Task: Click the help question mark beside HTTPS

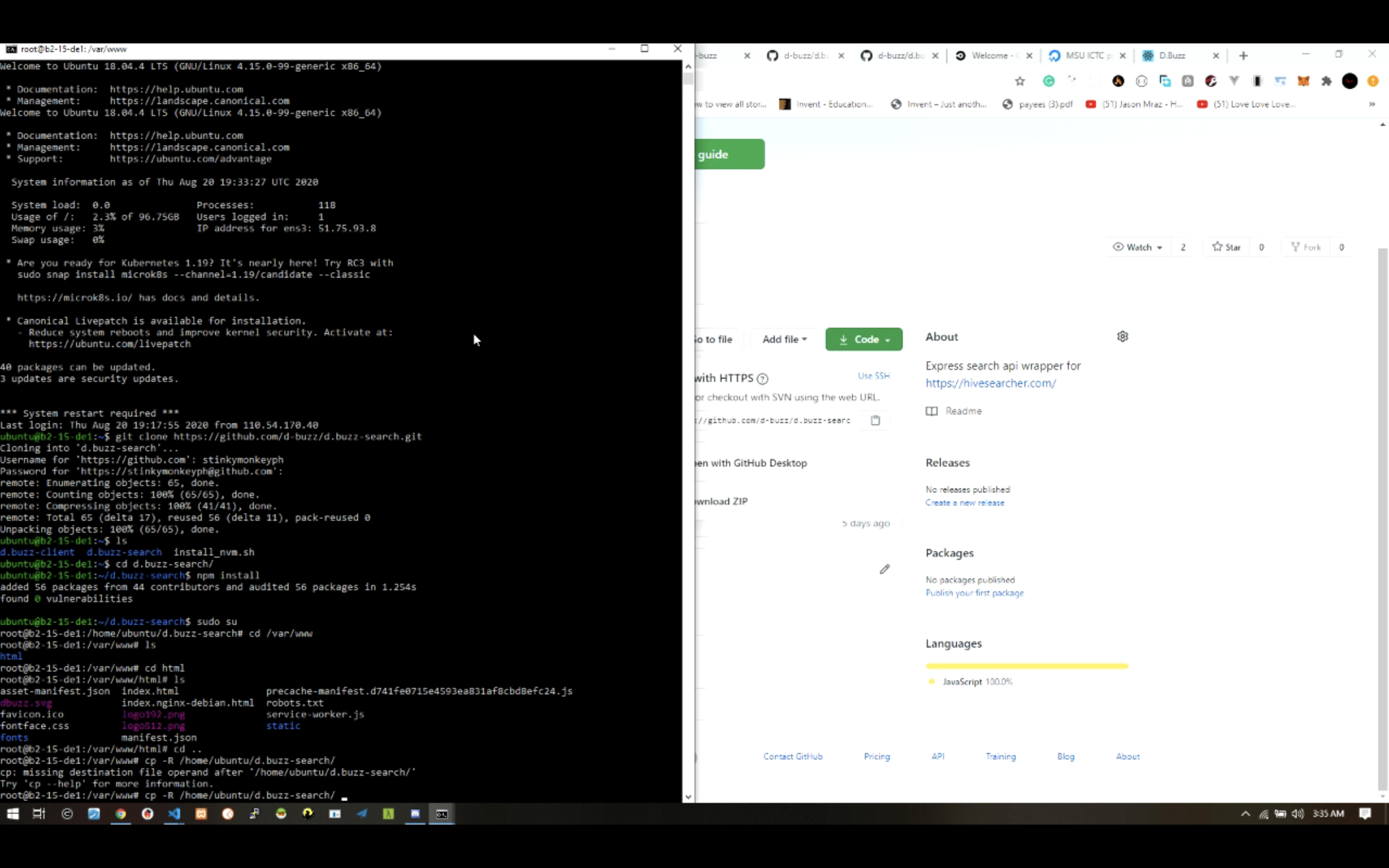Action: [x=762, y=379]
